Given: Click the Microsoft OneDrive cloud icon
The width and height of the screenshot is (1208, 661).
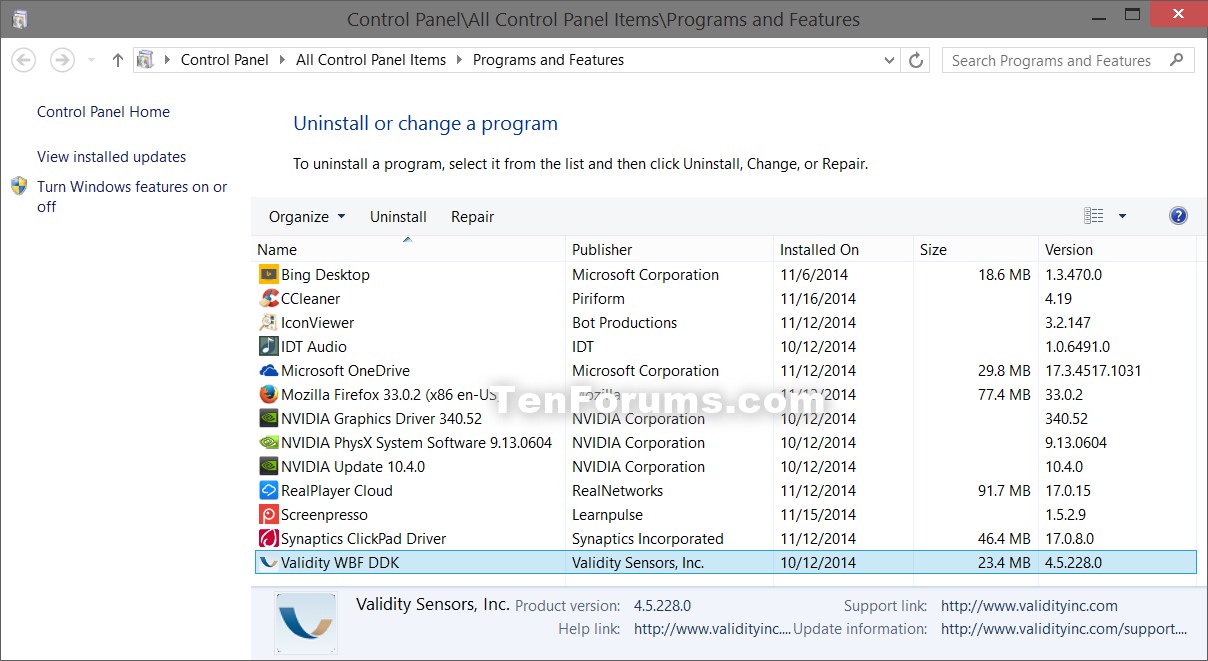Looking at the screenshot, I should pos(268,370).
